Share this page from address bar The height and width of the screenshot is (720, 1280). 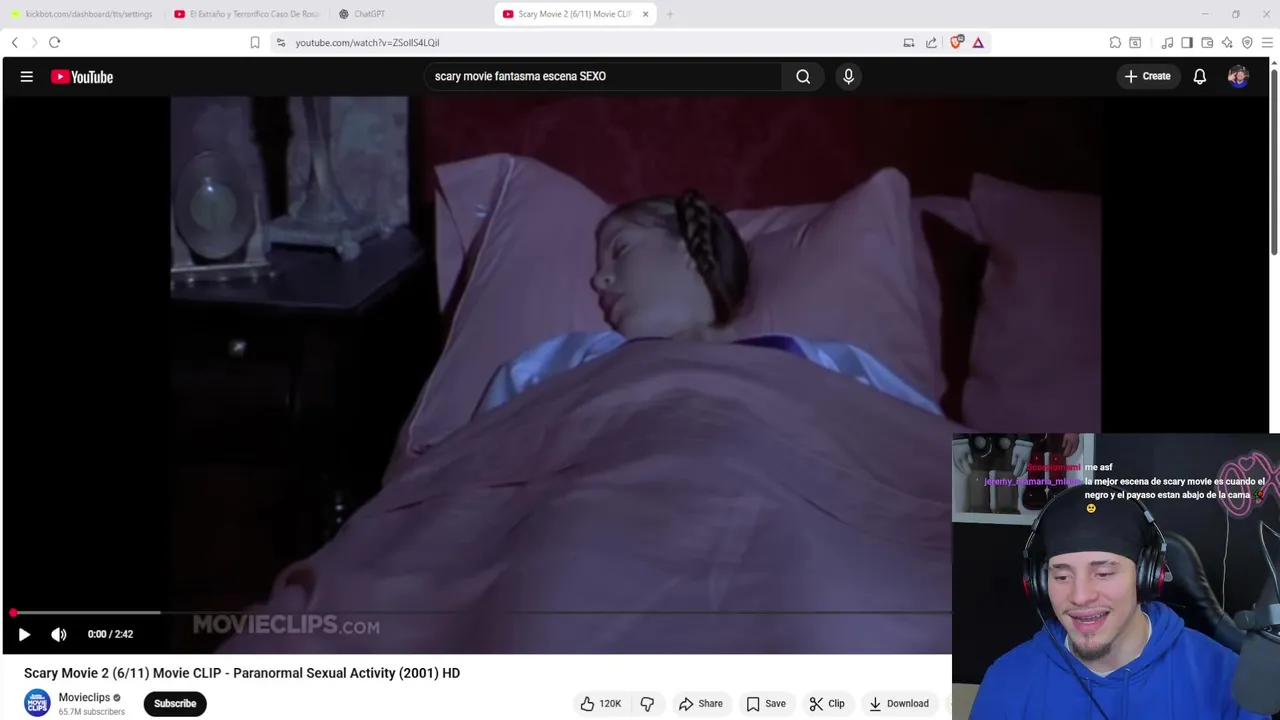pos(931,42)
